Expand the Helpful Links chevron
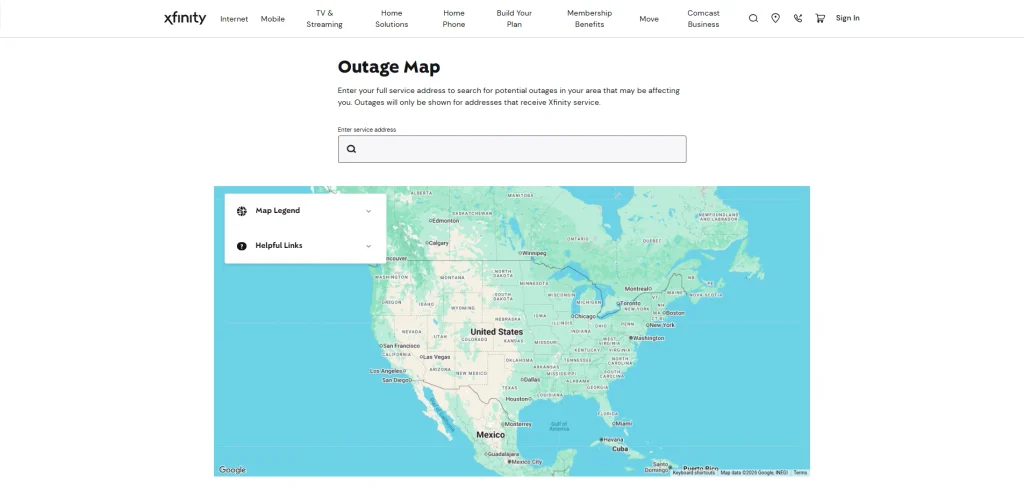The height and width of the screenshot is (498, 1024). pyautogui.click(x=368, y=246)
